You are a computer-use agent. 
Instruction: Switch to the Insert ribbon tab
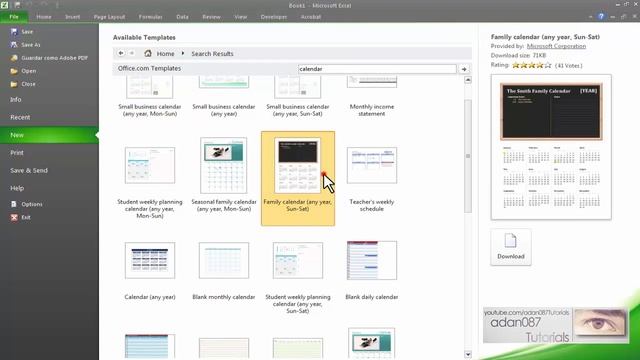73,17
